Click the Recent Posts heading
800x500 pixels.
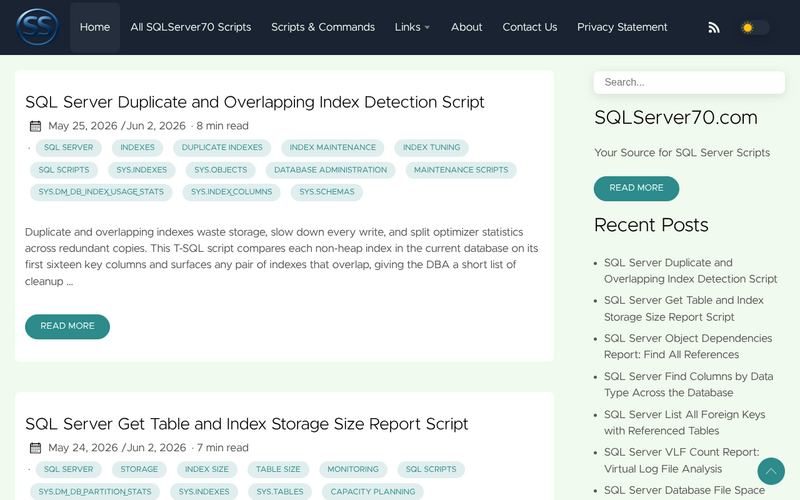(651, 225)
